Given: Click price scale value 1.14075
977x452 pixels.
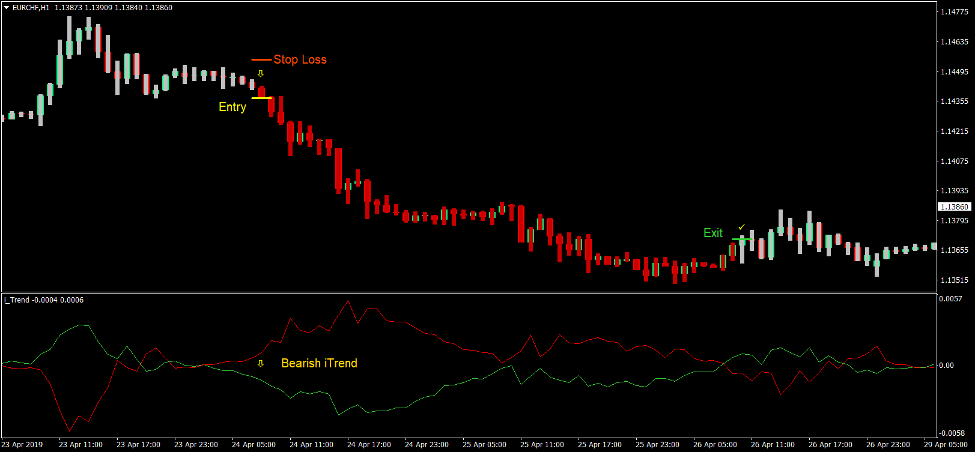Looking at the screenshot, I should coord(956,161).
